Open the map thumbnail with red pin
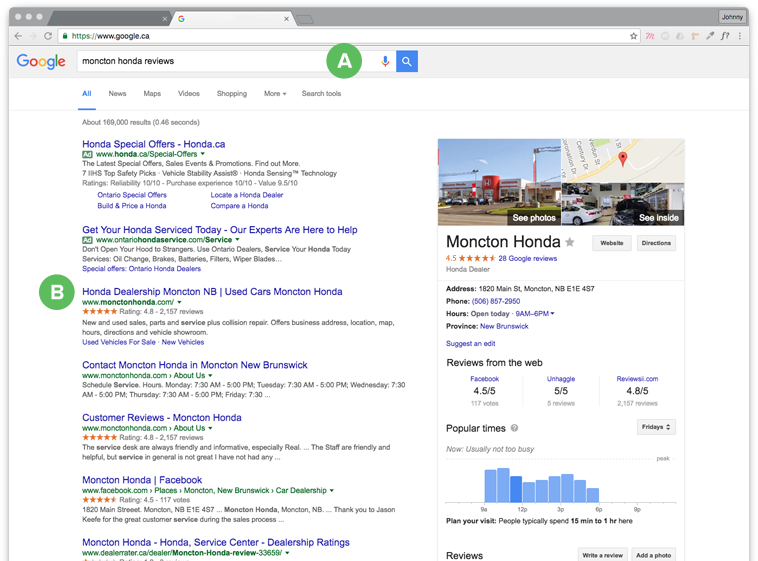 623,161
